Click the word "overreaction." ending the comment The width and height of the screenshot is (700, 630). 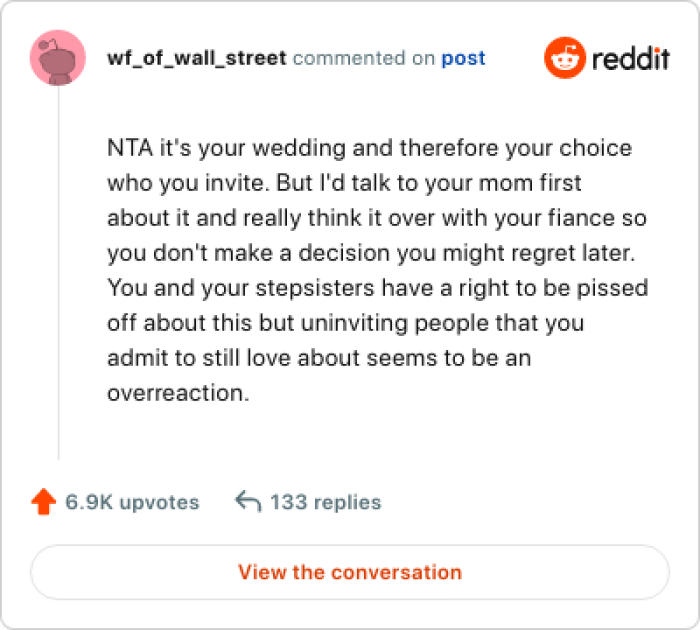coord(177,394)
